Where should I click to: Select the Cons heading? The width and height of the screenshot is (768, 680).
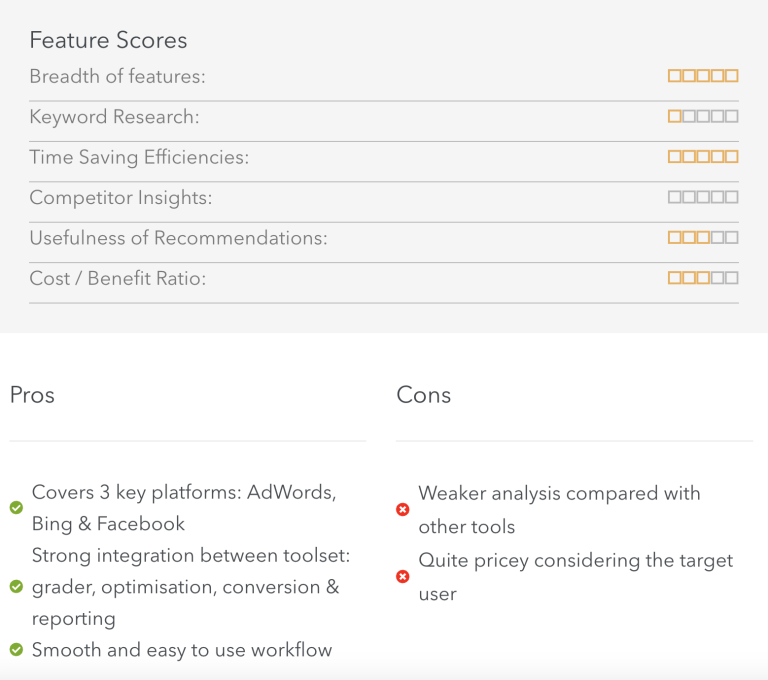(x=424, y=395)
